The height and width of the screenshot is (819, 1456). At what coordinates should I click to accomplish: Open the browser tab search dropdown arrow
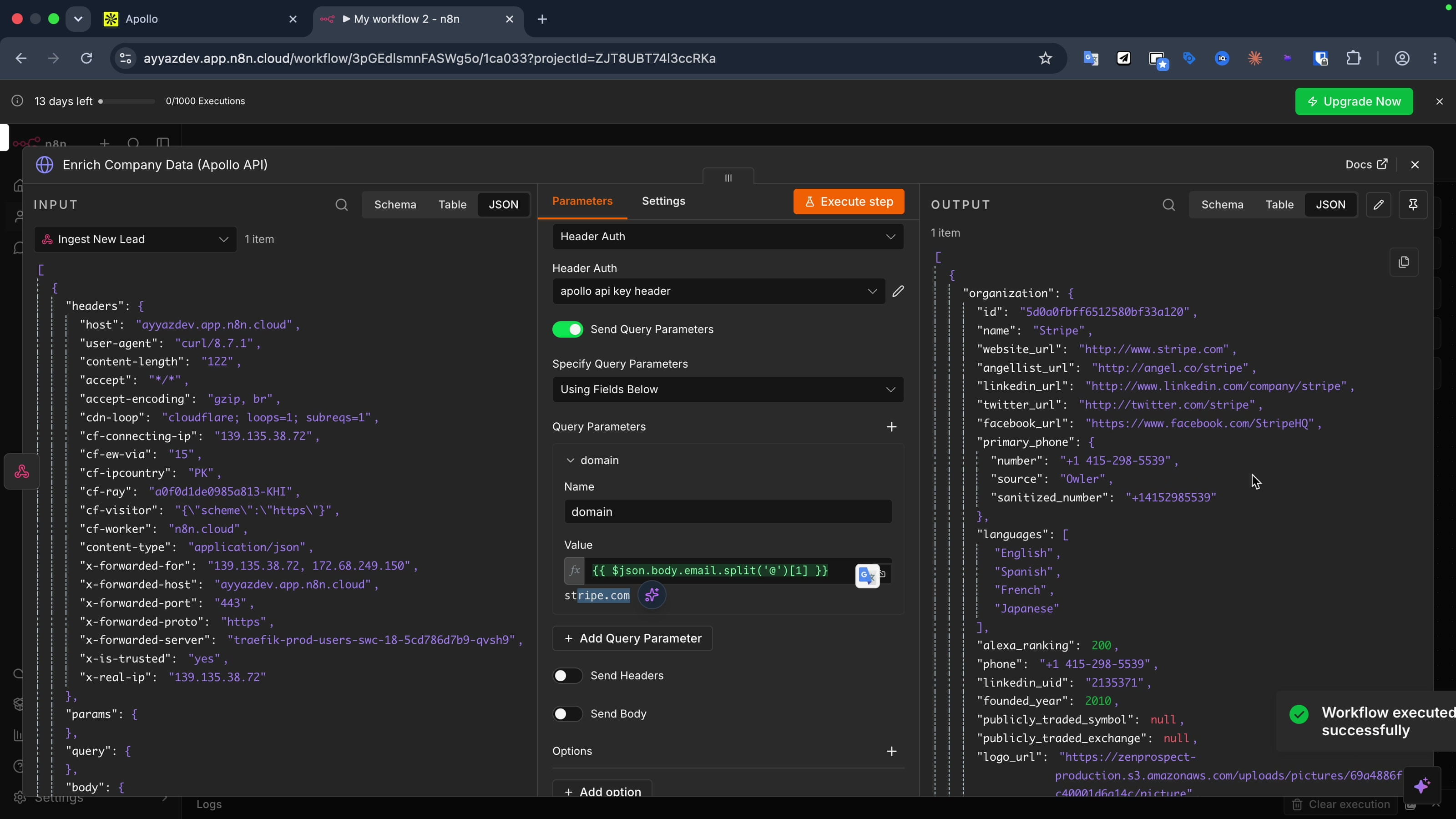(x=78, y=19)
